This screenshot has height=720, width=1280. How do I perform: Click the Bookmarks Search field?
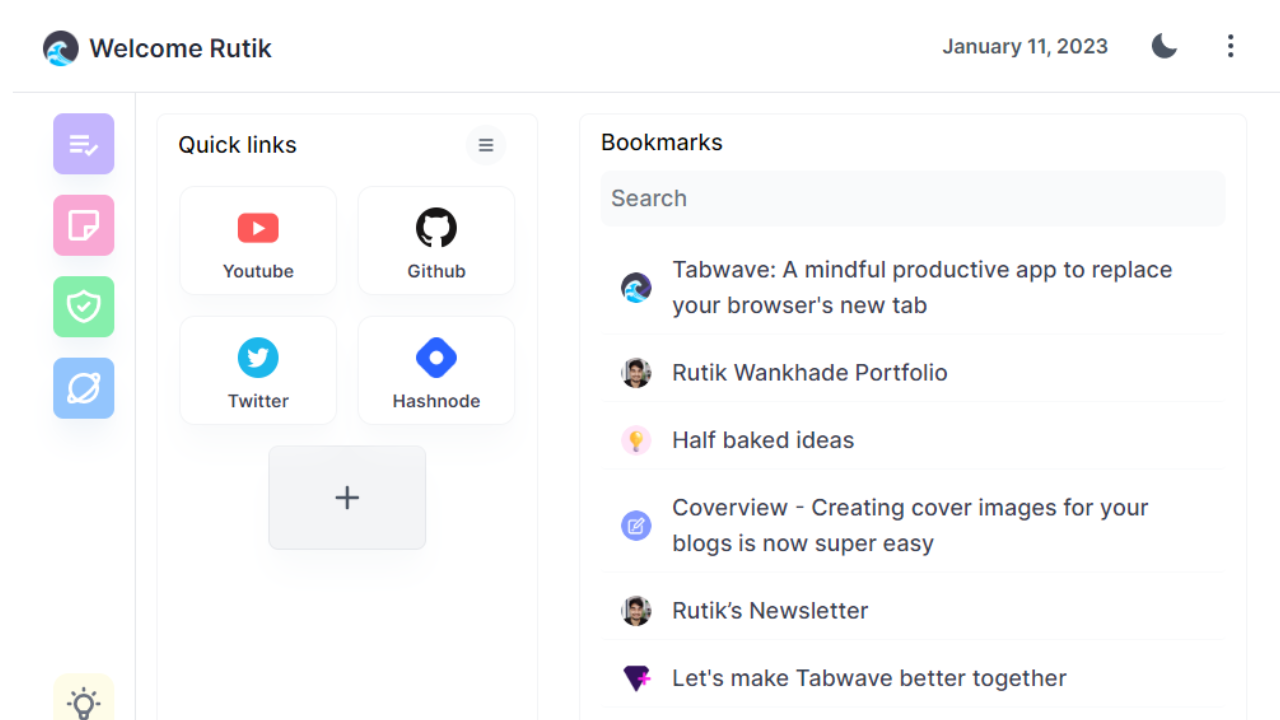[913, 198]
